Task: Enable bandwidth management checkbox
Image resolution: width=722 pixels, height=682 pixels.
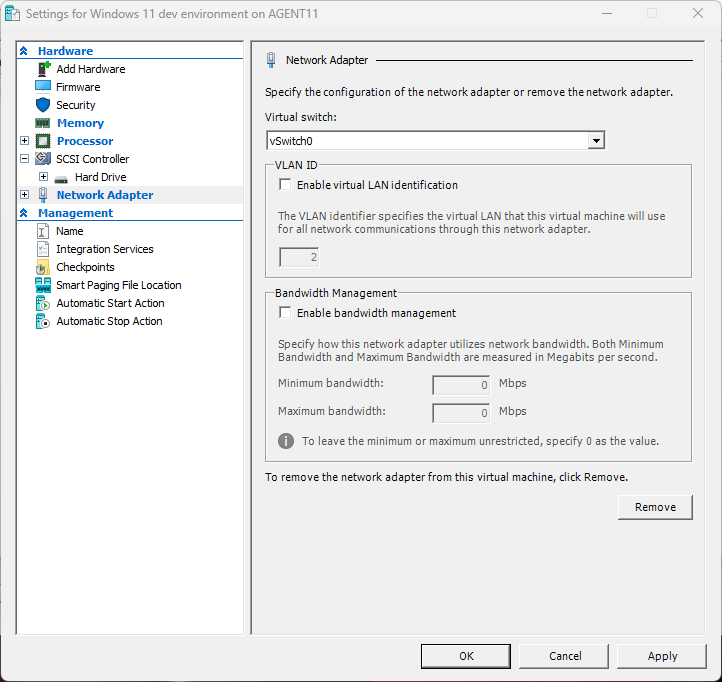Action: [x=286, y=313]
